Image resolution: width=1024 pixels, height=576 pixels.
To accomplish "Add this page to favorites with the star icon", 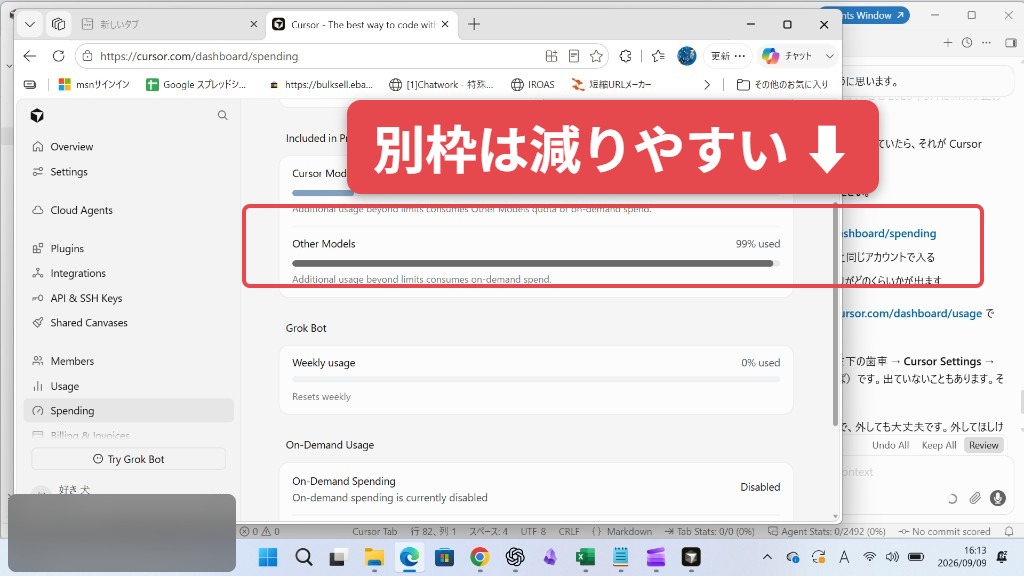I will pos(596,56).
